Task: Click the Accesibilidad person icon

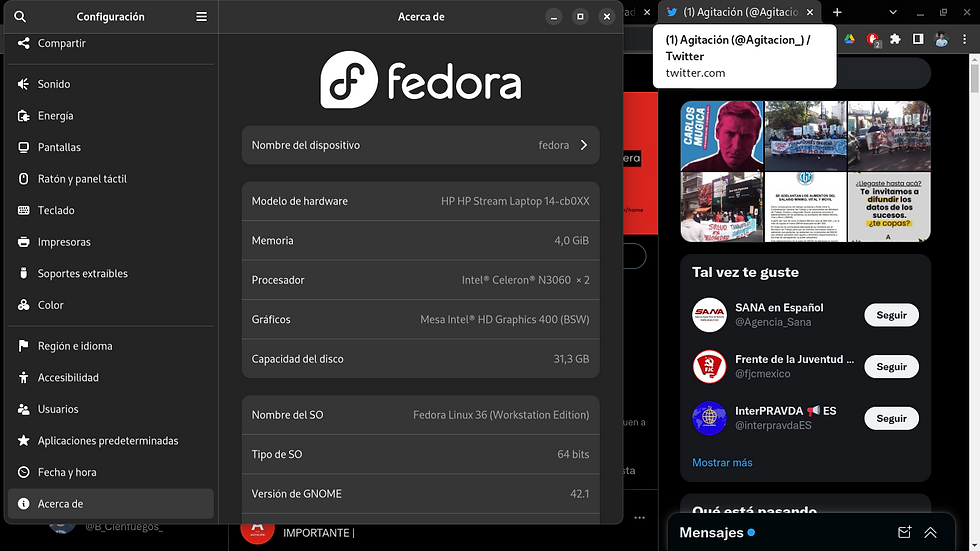Action: click(23, 377)
